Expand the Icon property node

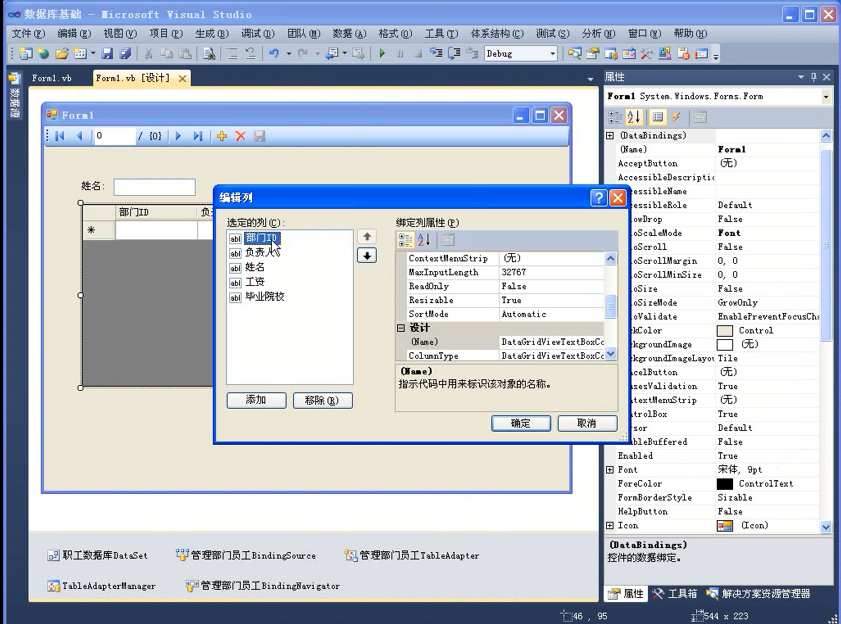[x=610, y=526]
